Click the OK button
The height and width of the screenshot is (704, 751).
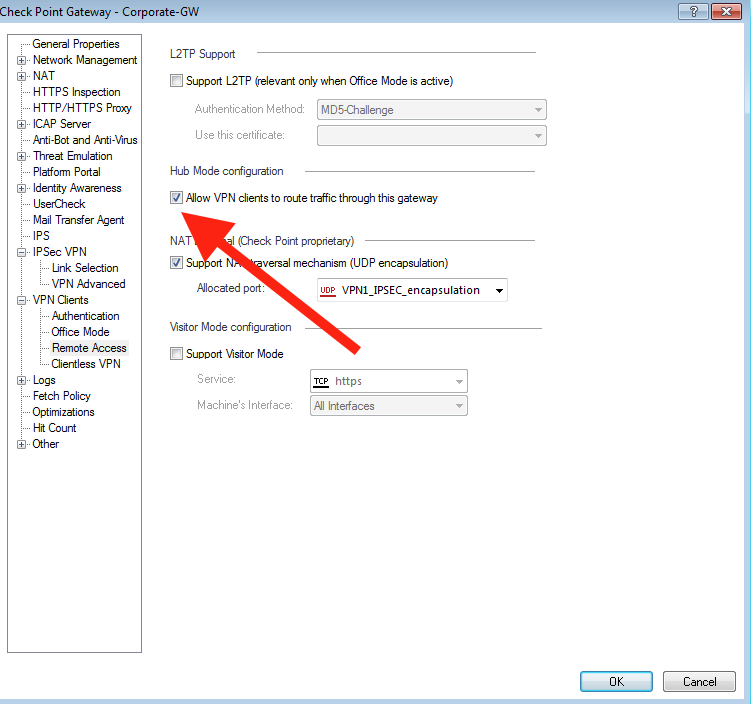point(616,682)
